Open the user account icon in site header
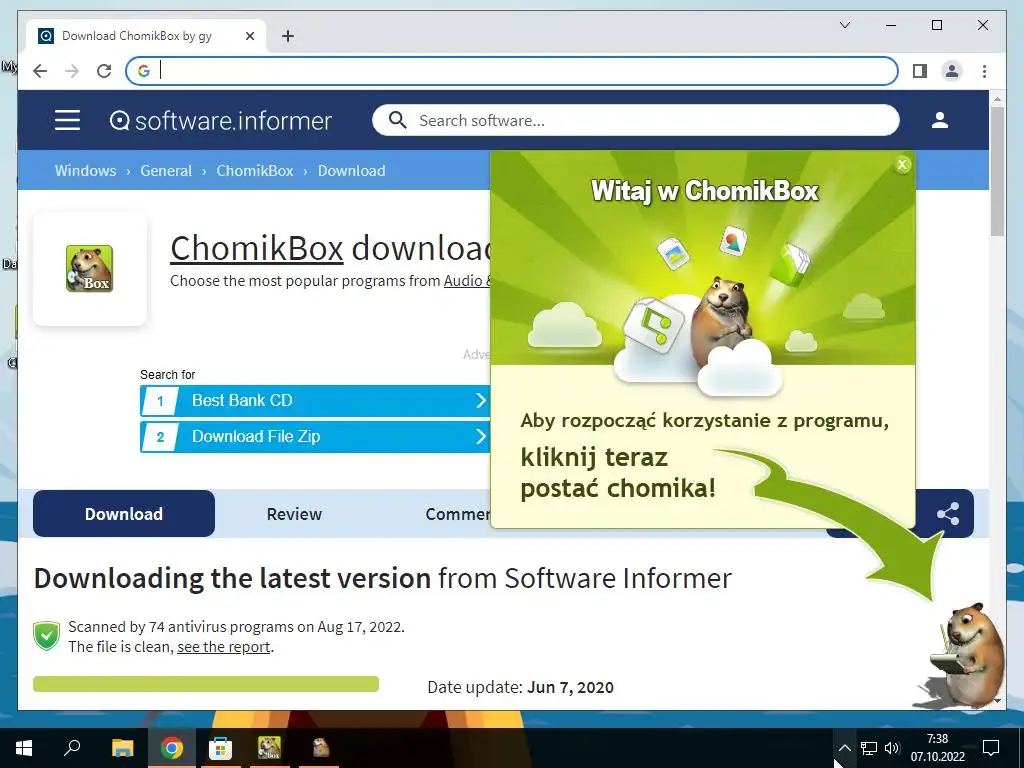 (x=940, y=120)
